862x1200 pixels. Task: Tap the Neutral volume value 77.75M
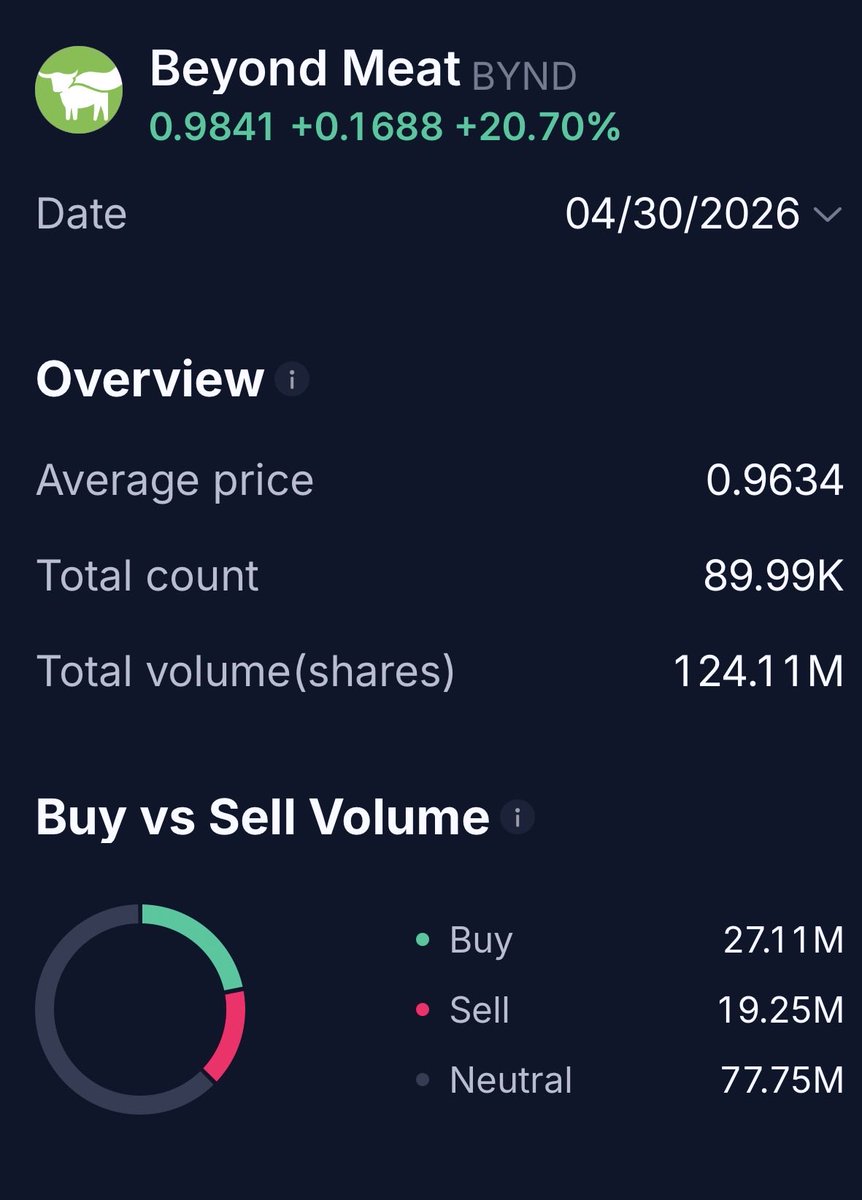[782, 1080]
